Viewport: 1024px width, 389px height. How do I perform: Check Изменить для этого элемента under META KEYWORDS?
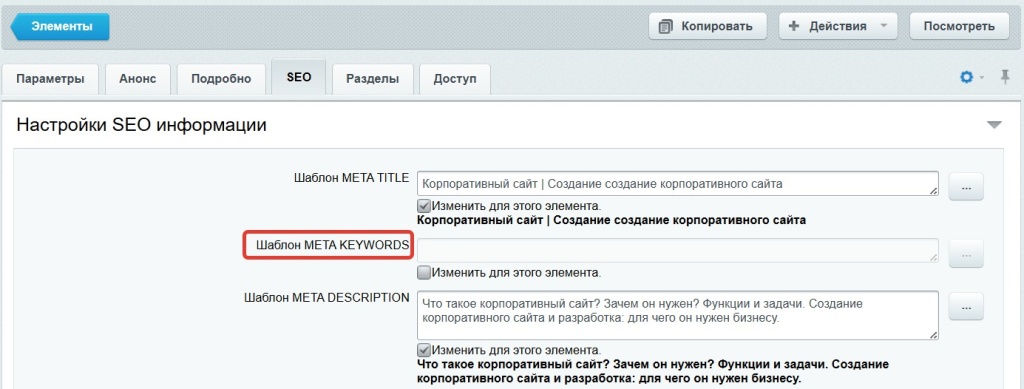pyautogui.click(x=424, y=272)
